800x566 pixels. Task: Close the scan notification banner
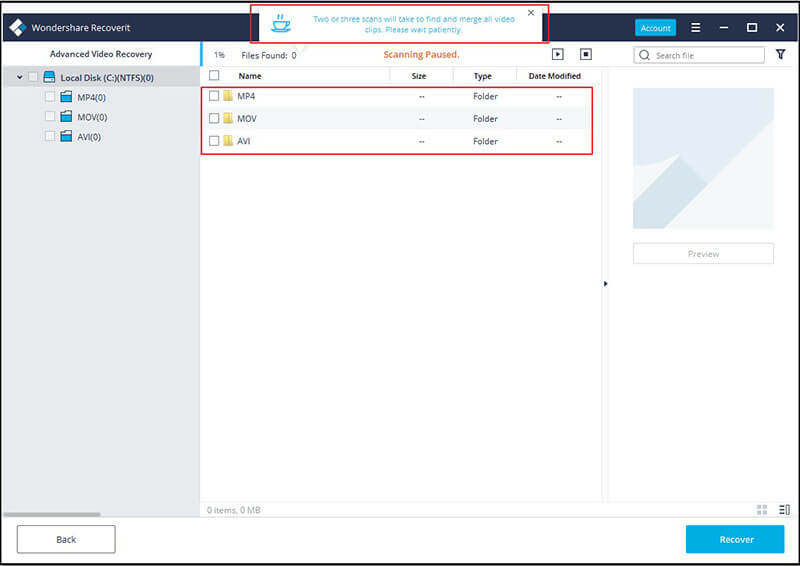[531, 13]
